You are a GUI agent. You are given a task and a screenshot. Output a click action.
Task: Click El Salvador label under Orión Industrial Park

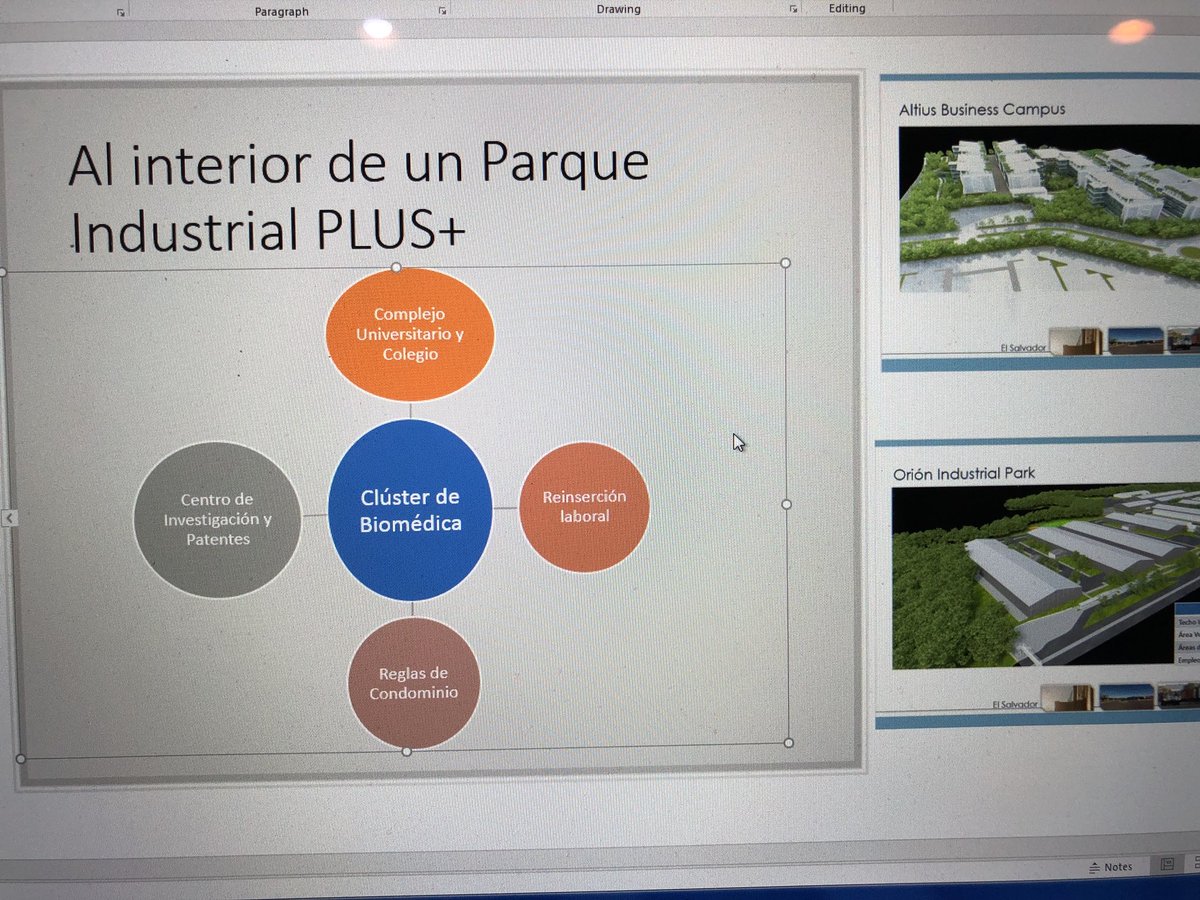pyautogui.click(x=1013, y=704)
